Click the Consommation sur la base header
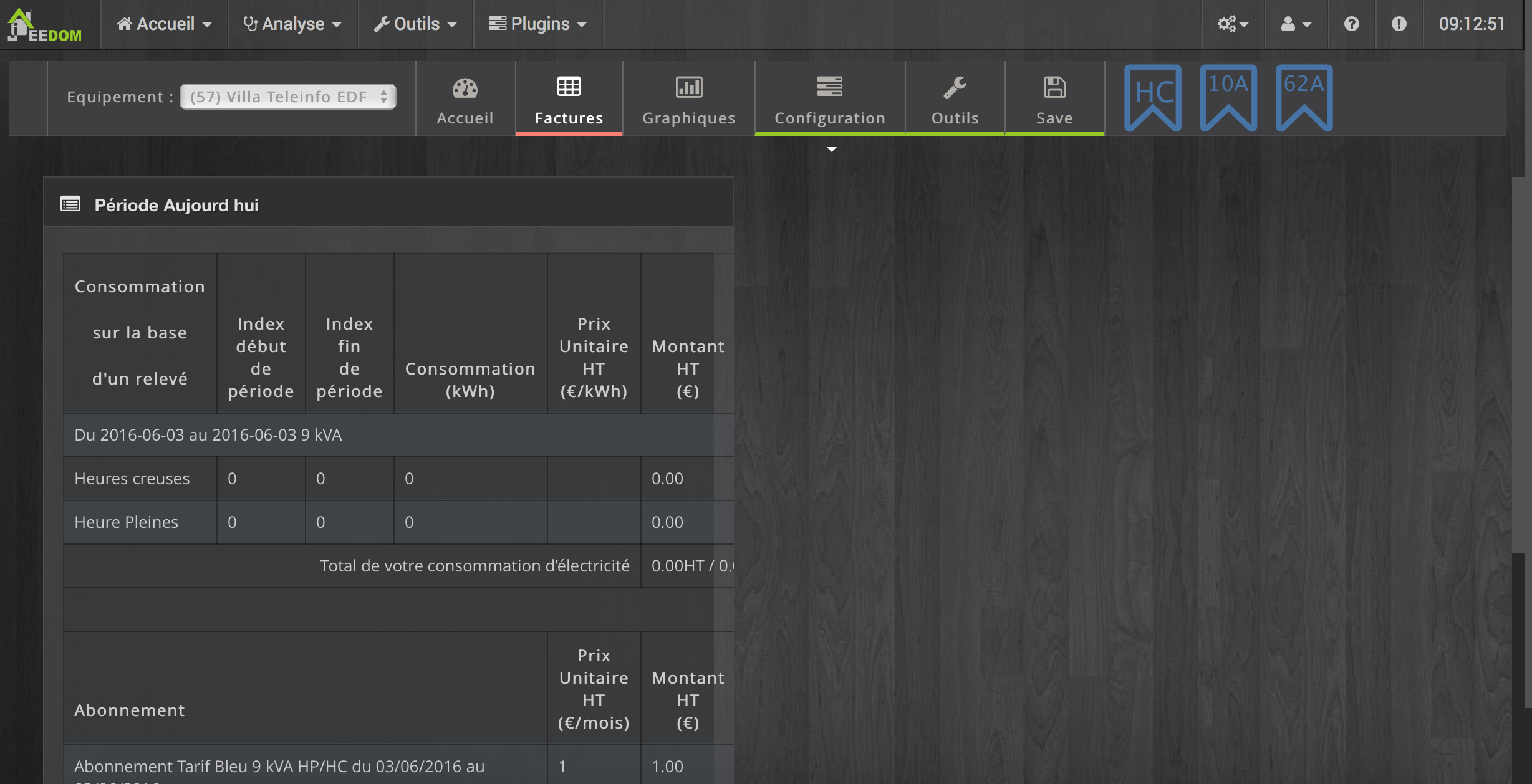Screen dimensions: 1532x784 coord(140,332)
